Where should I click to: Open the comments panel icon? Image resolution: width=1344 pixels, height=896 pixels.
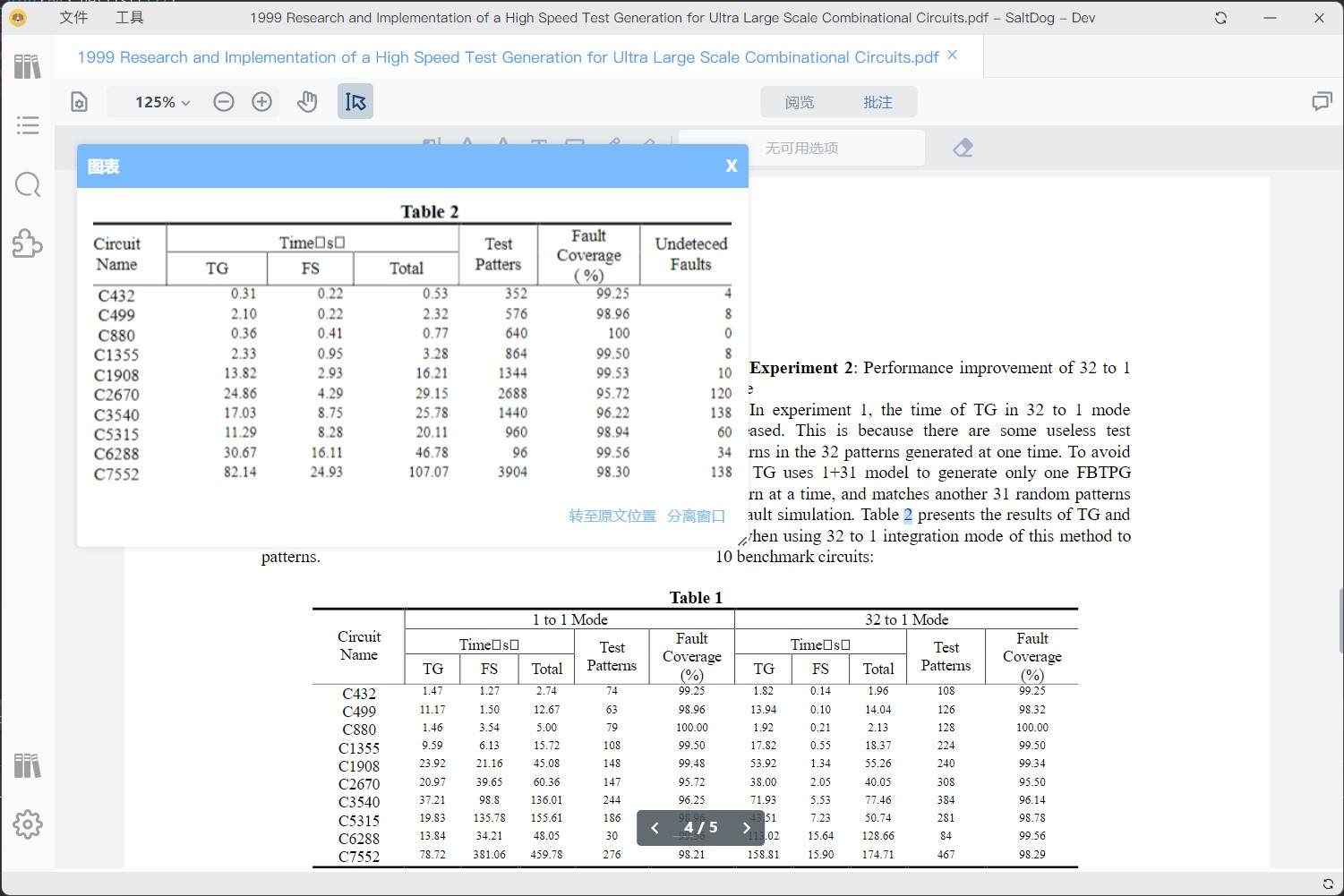[1322, 102]
